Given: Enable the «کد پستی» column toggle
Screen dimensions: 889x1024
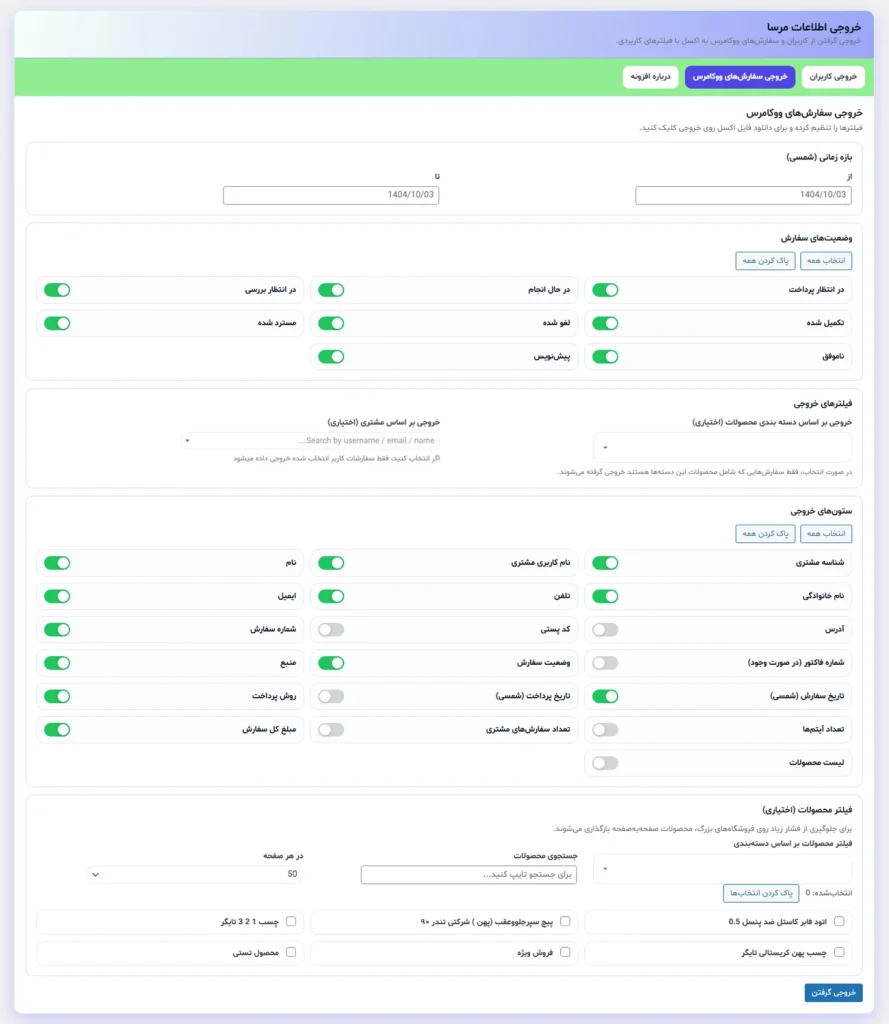Looking at the screenshot, I should point(331,629).
